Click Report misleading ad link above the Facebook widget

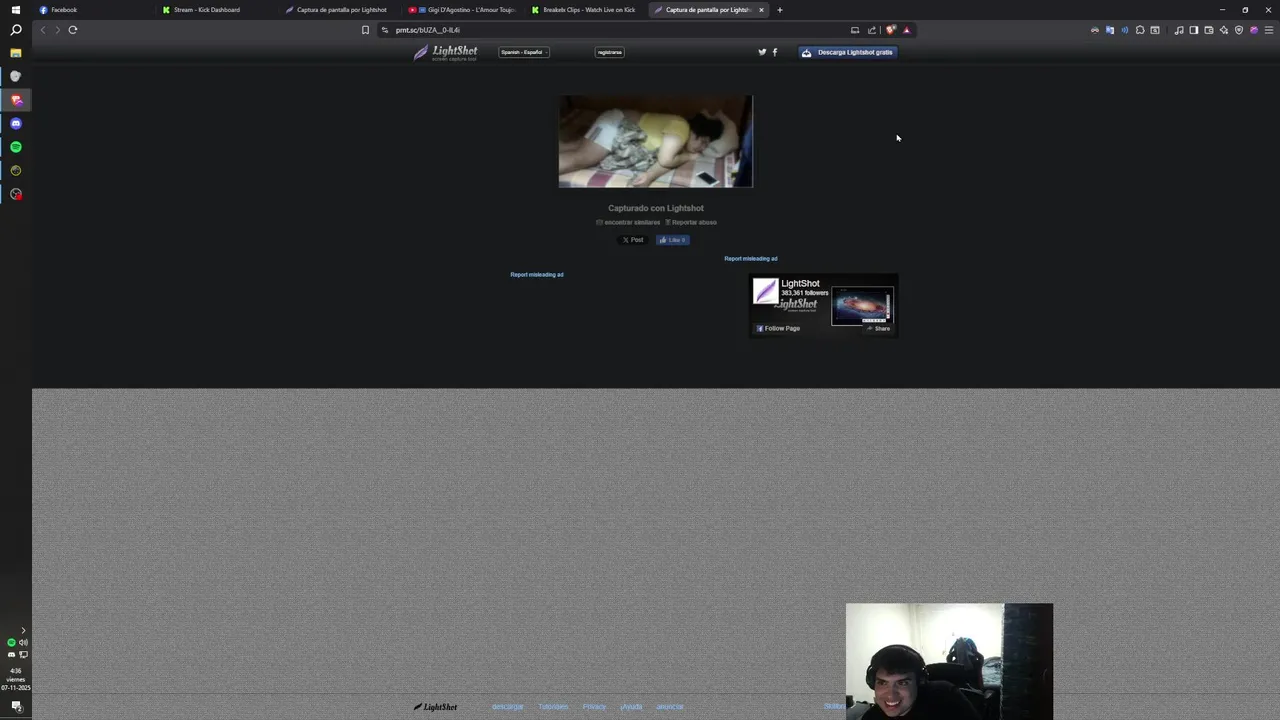(x=751, y=258)
